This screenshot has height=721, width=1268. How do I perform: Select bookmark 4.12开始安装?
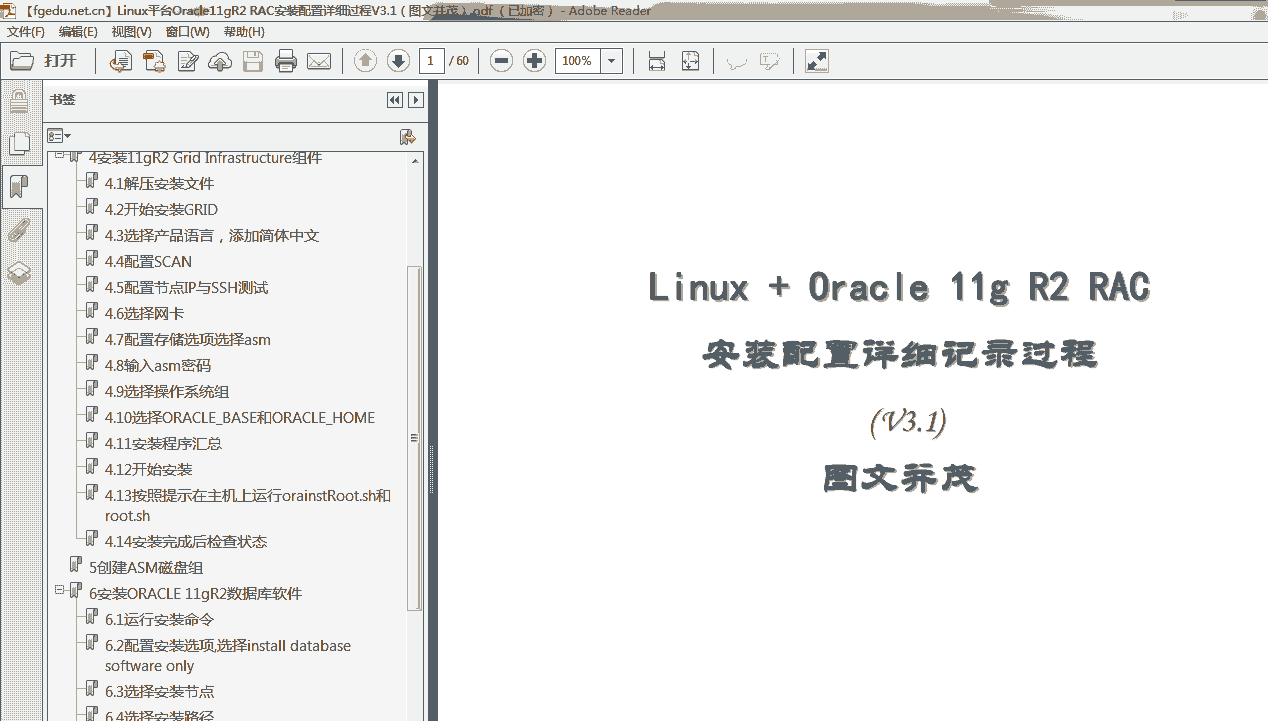[x=149, y=470]
